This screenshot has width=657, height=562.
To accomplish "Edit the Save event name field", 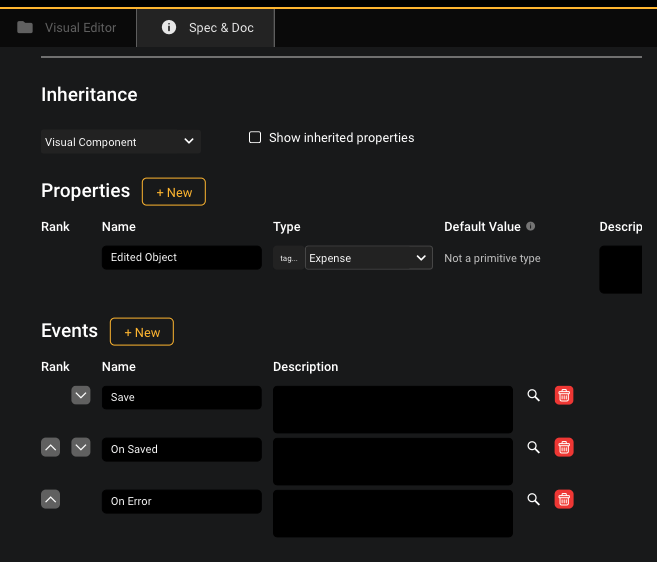I will tap(182, 397).
